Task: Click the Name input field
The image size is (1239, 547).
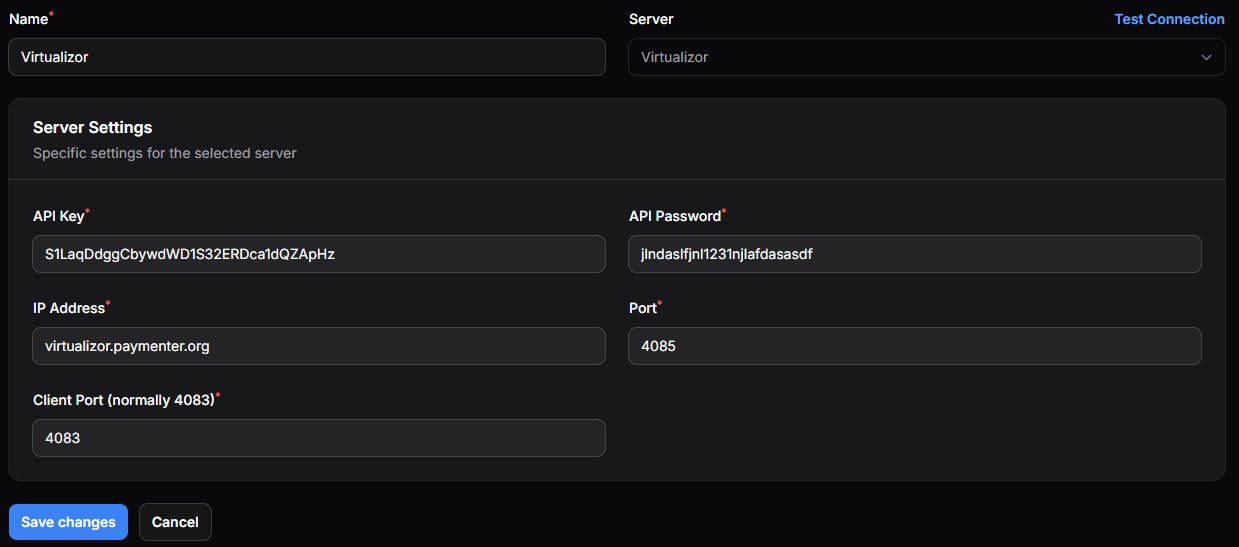Action: (306, 57)
